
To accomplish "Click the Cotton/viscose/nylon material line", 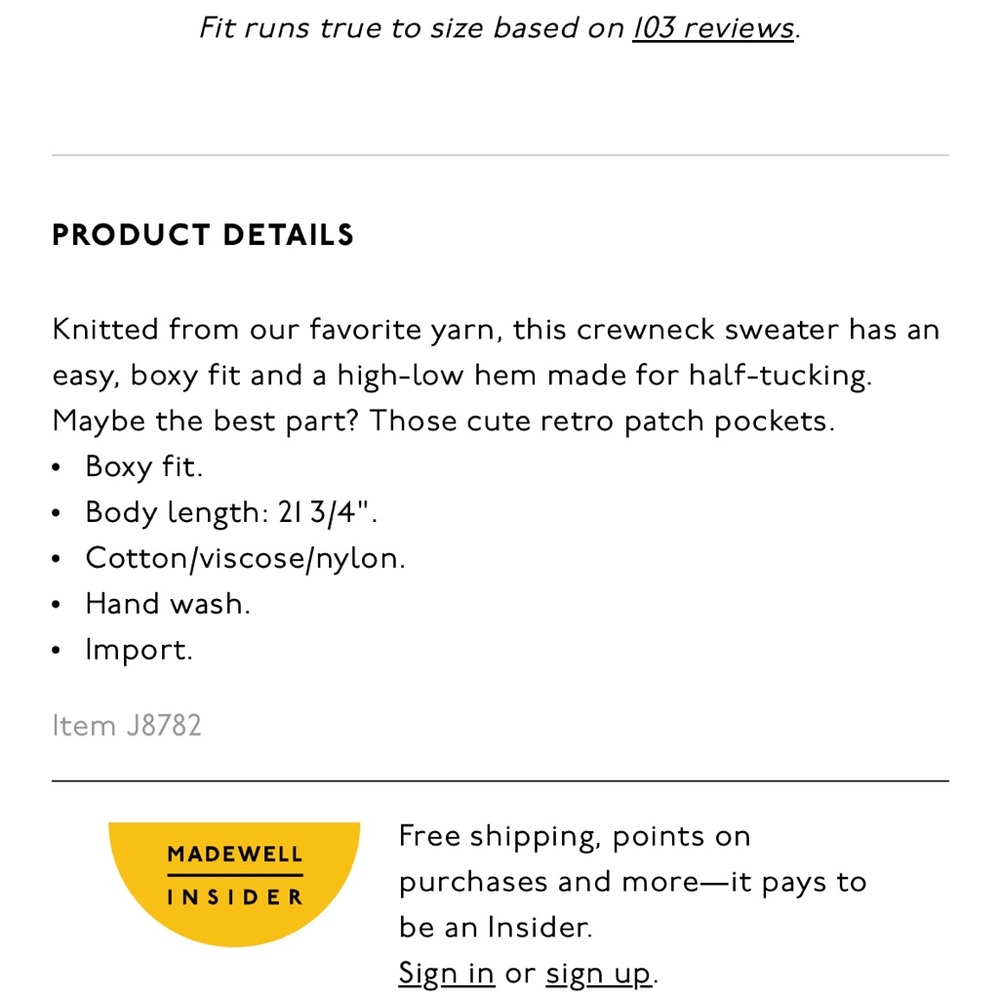I will (x=245, y=557).
